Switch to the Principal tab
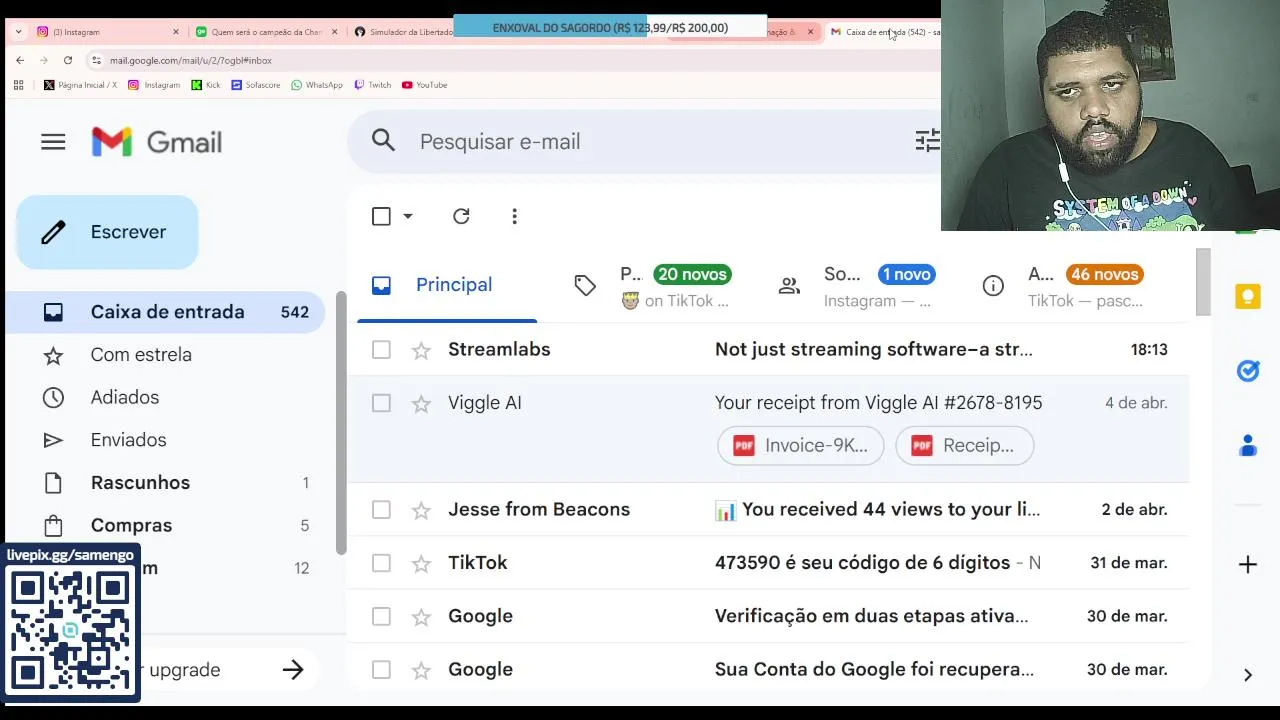 pos(447,286)
